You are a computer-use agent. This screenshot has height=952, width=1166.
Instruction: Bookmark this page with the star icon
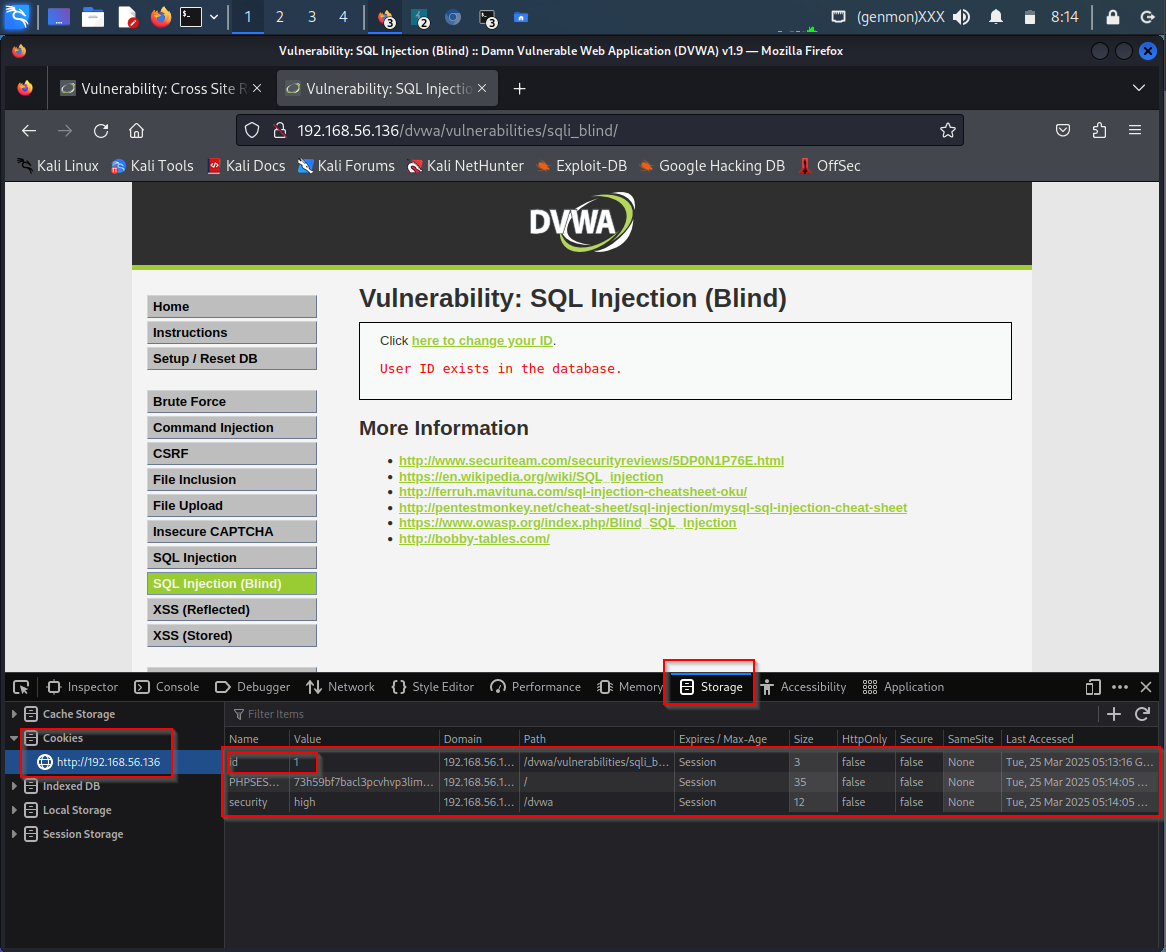[x=947, y=131]
